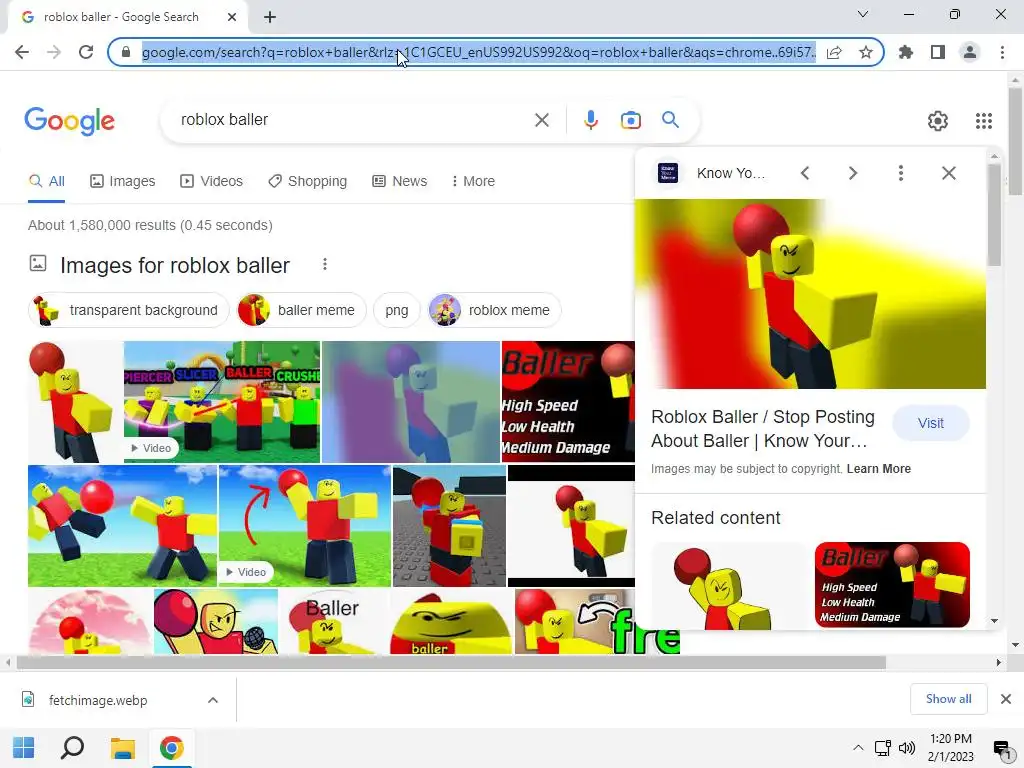Filter by transparent background chip

(129, 310)
